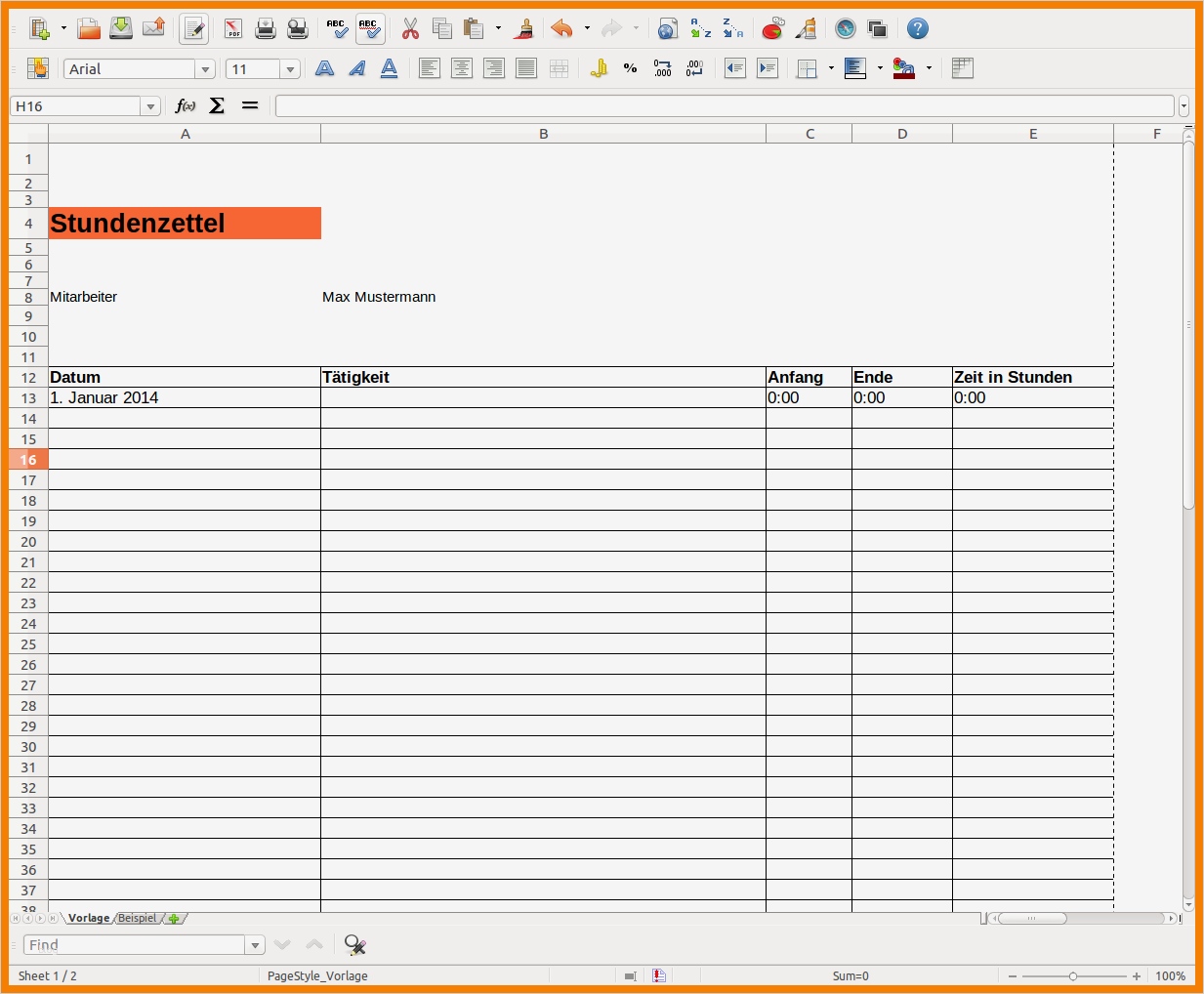Screen dimensions: 1204x994
Task: Export the sheet directly as PDF
Action: [x=232, y=28]
